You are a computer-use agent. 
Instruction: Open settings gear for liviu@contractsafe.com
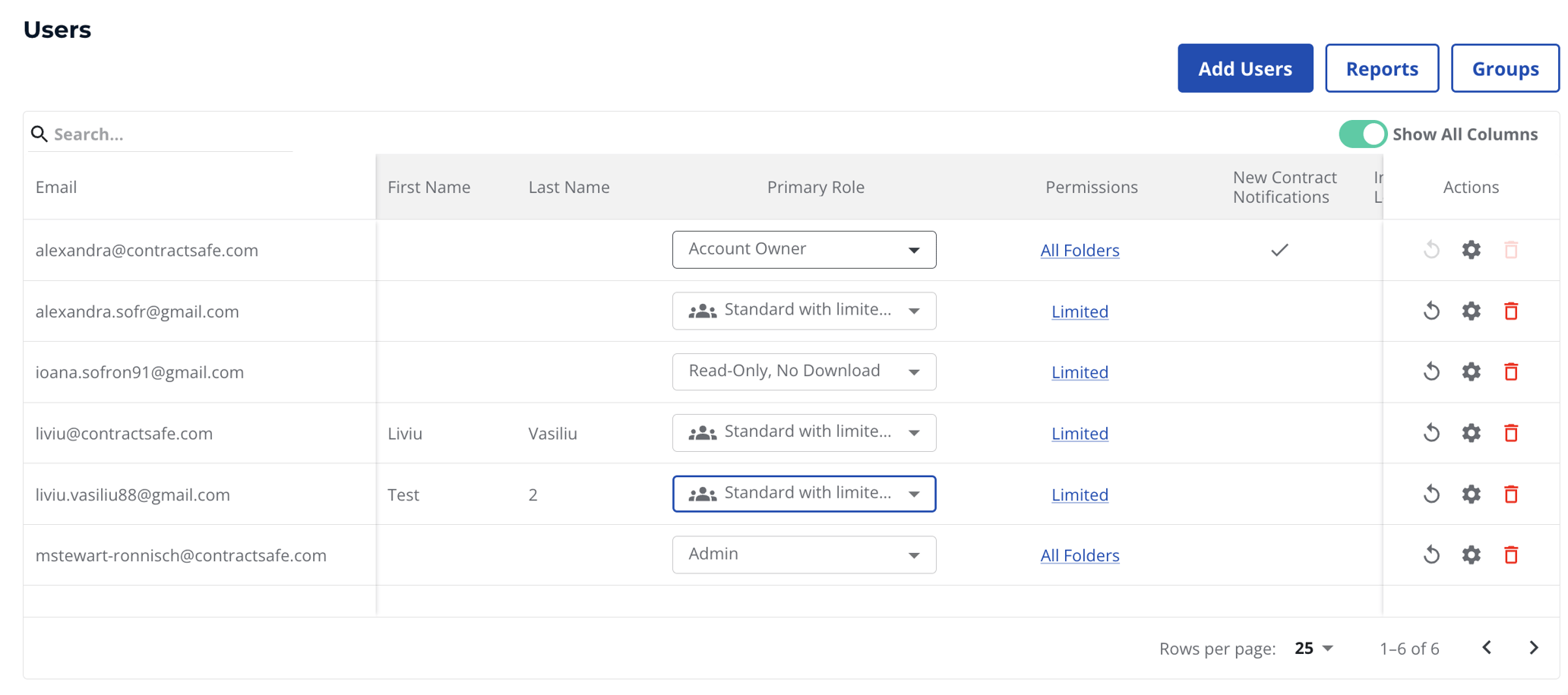pyautogui.click(x=1471, y=433)
